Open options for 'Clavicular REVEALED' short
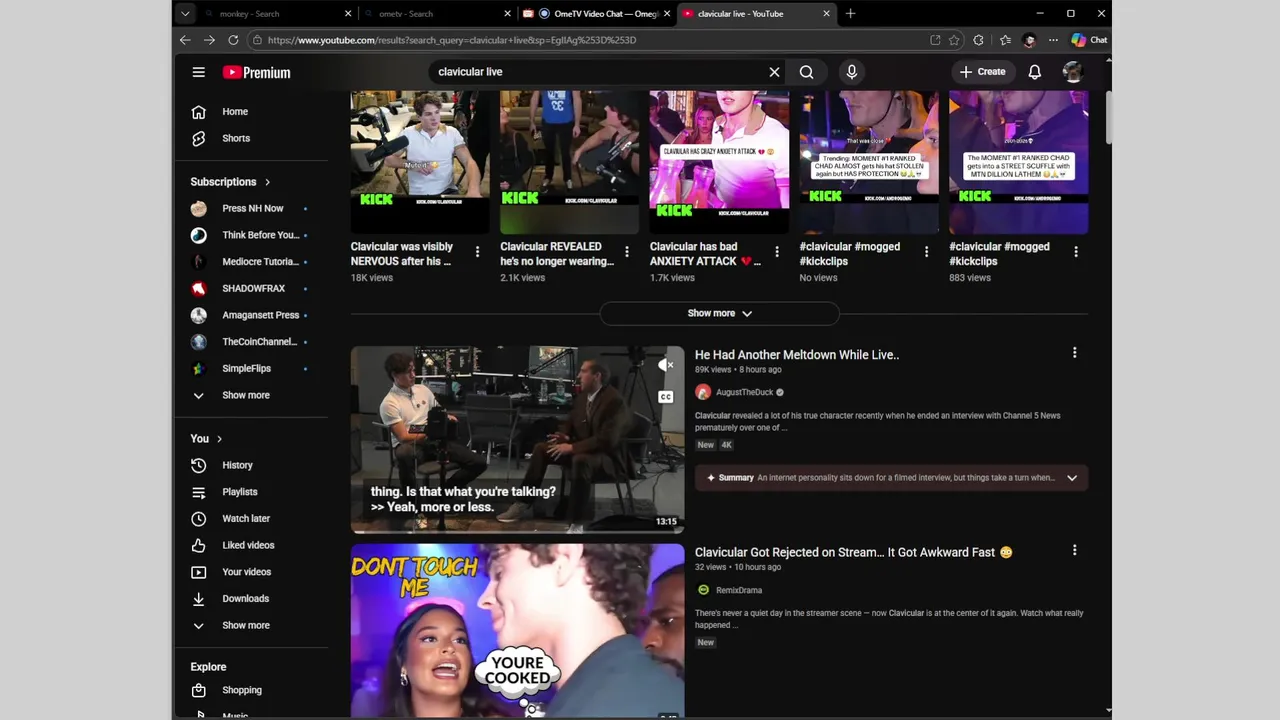Viewport: 1280px width, 720px height. (627, 252)
